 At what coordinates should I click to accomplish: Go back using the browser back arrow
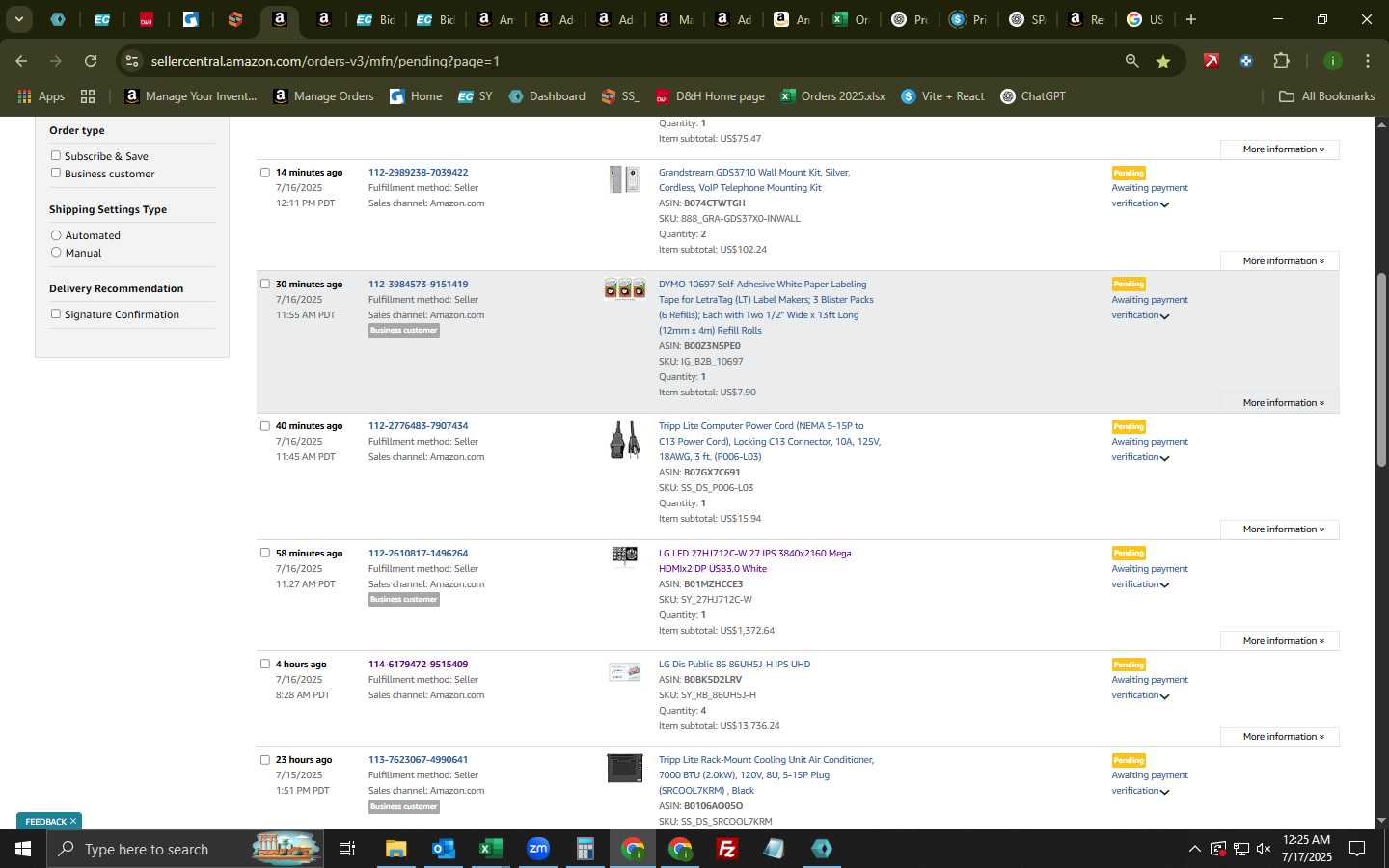point(21,61)
